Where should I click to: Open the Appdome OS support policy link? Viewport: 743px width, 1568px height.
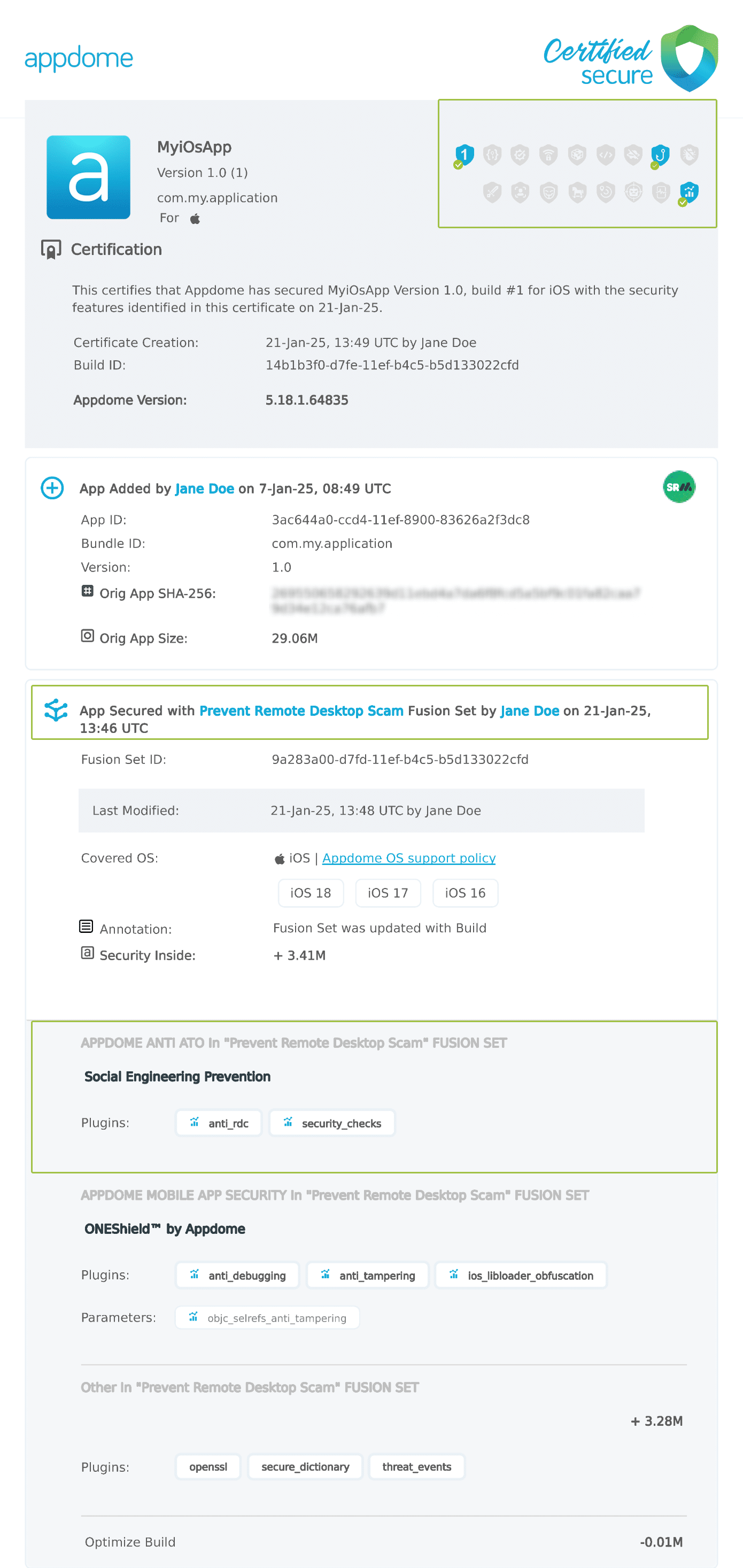point(408,858)
